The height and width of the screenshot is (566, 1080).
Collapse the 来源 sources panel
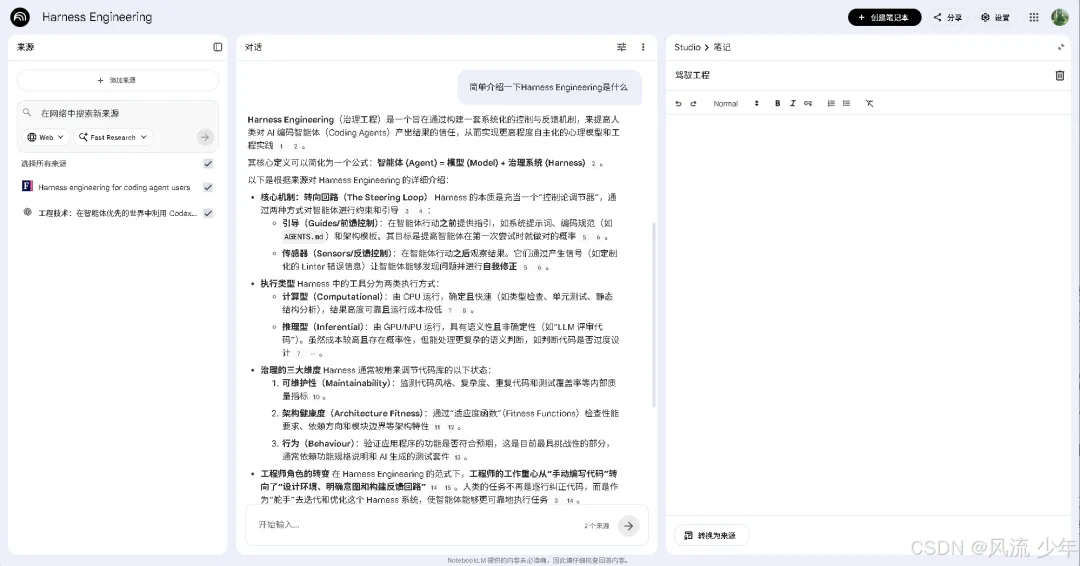point(218,47)
